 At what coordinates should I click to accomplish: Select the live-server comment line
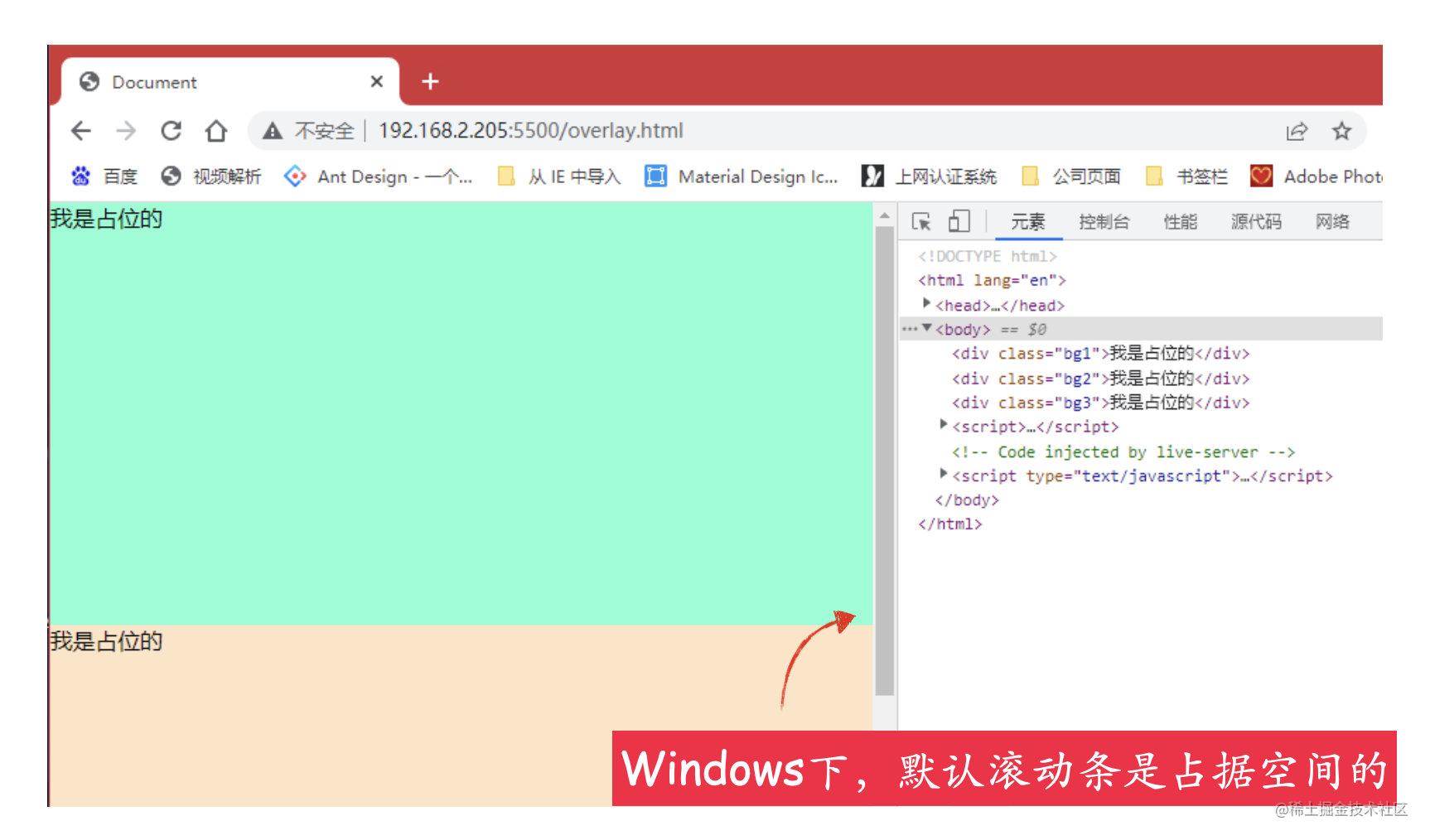[1123, 452]
